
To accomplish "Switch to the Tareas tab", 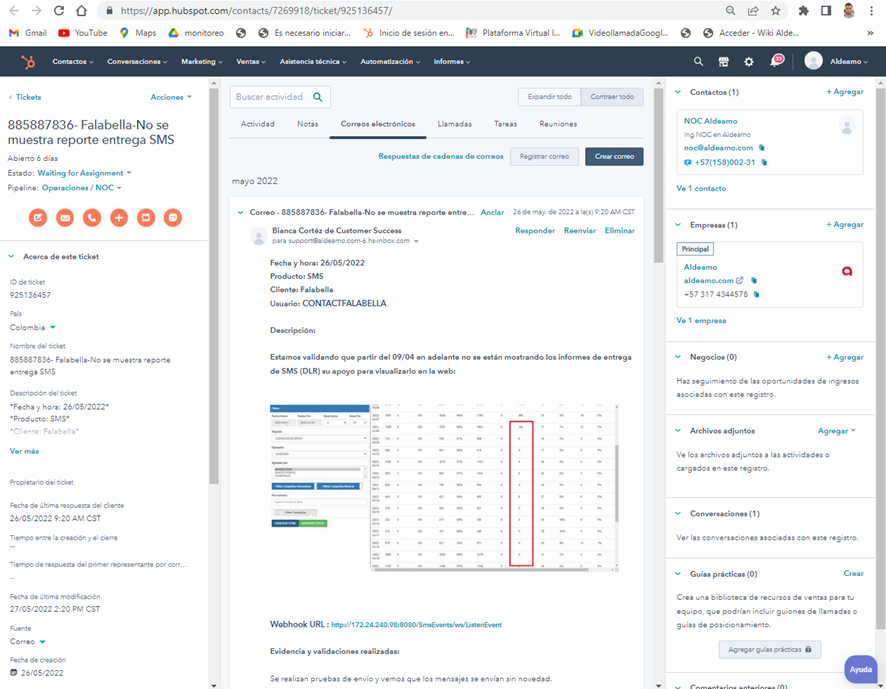I will (505, 124).
